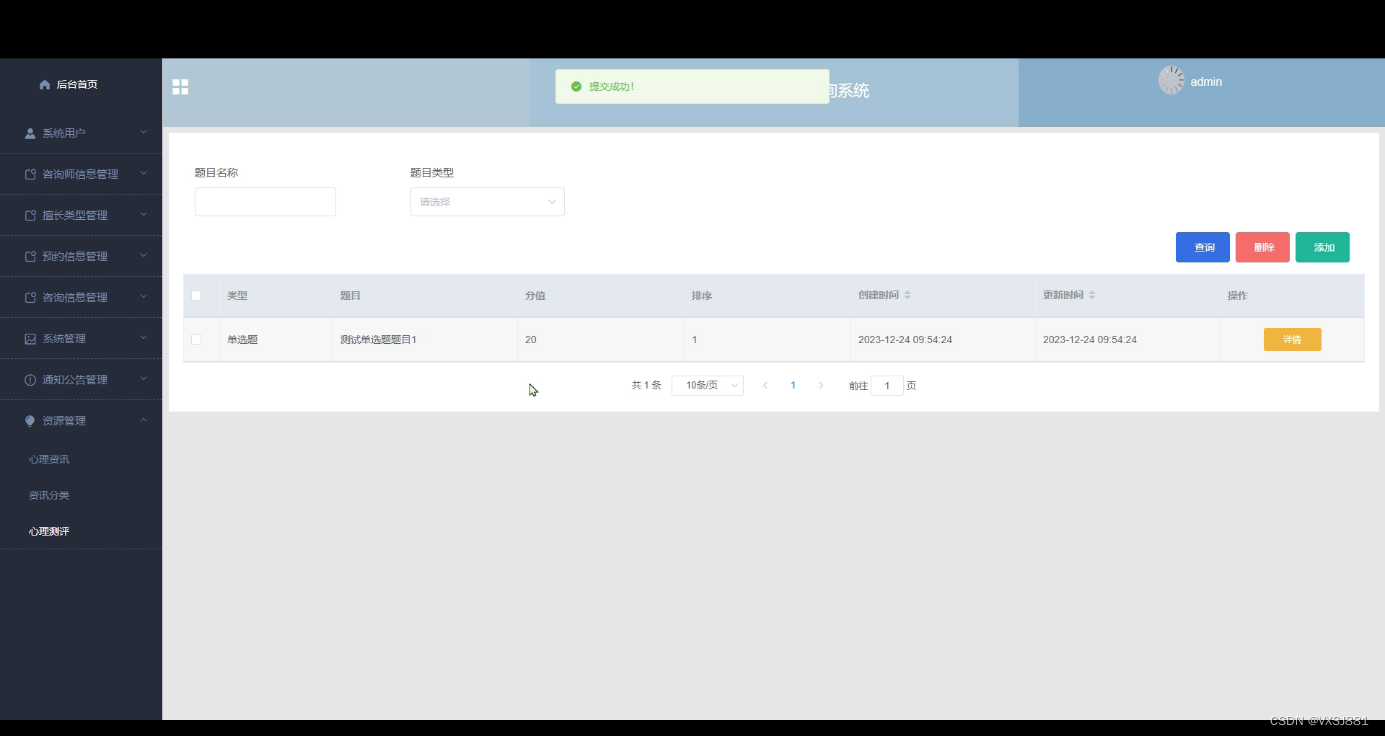Click the home icon beside 后台首页
The width and height of the screenshot is (1385, 736).
44,85
